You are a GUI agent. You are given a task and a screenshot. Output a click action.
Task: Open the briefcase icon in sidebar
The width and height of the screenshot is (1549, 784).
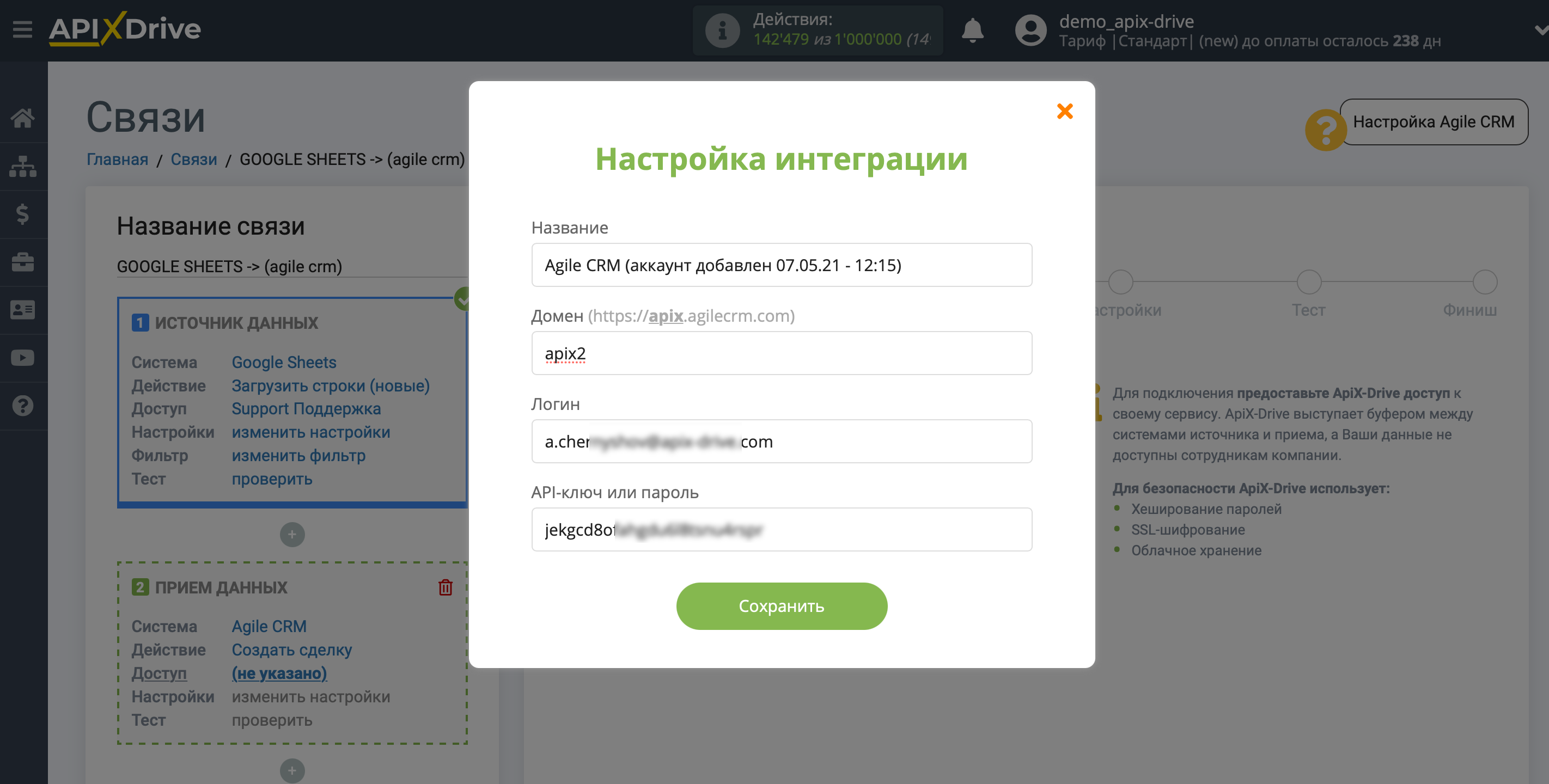click(x=23, y=262)
